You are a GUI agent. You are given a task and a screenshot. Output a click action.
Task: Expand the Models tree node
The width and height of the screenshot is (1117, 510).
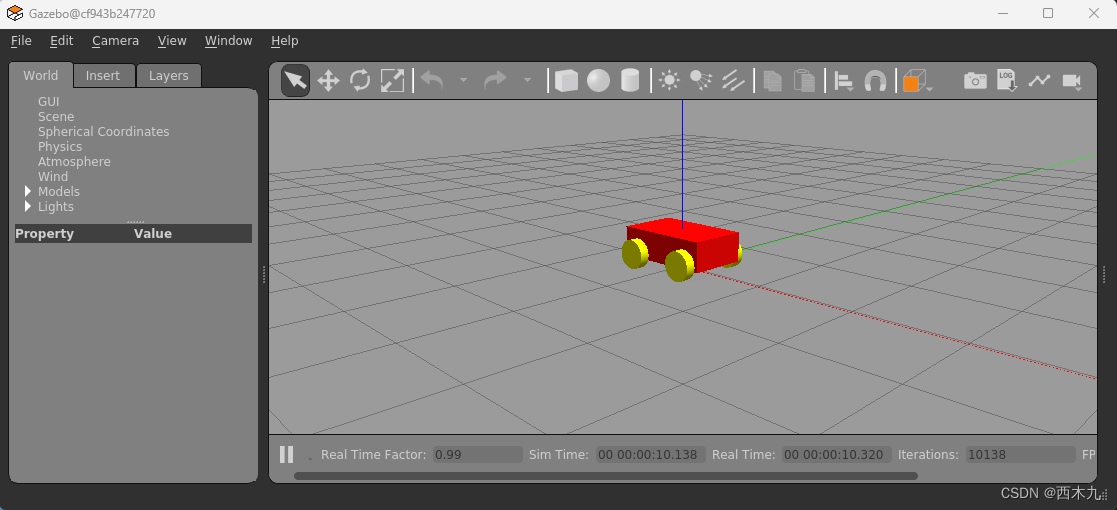click(28, 191)
